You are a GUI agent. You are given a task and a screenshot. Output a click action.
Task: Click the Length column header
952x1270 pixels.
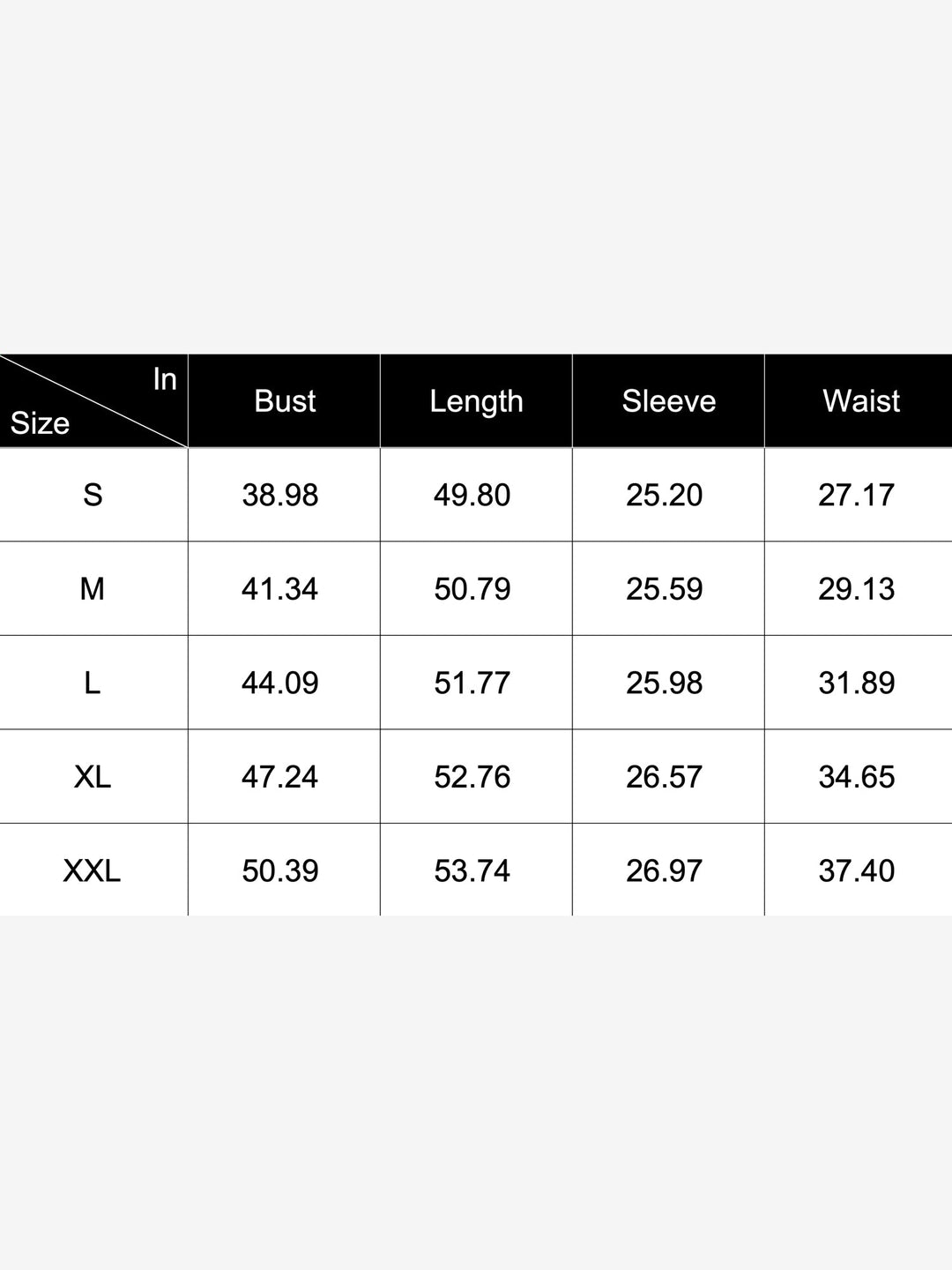pos(476,401)
